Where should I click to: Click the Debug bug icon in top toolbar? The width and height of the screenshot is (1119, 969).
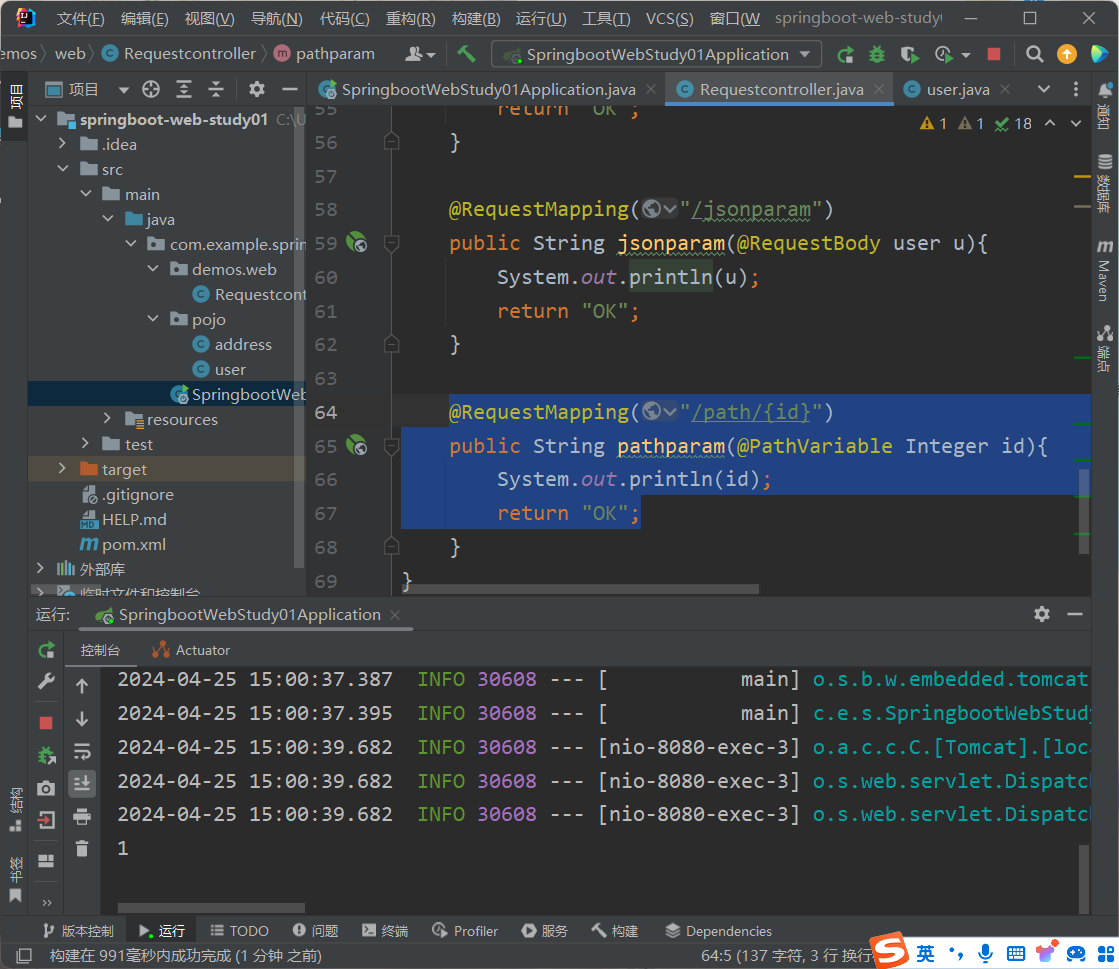click(x=877, y=54)
